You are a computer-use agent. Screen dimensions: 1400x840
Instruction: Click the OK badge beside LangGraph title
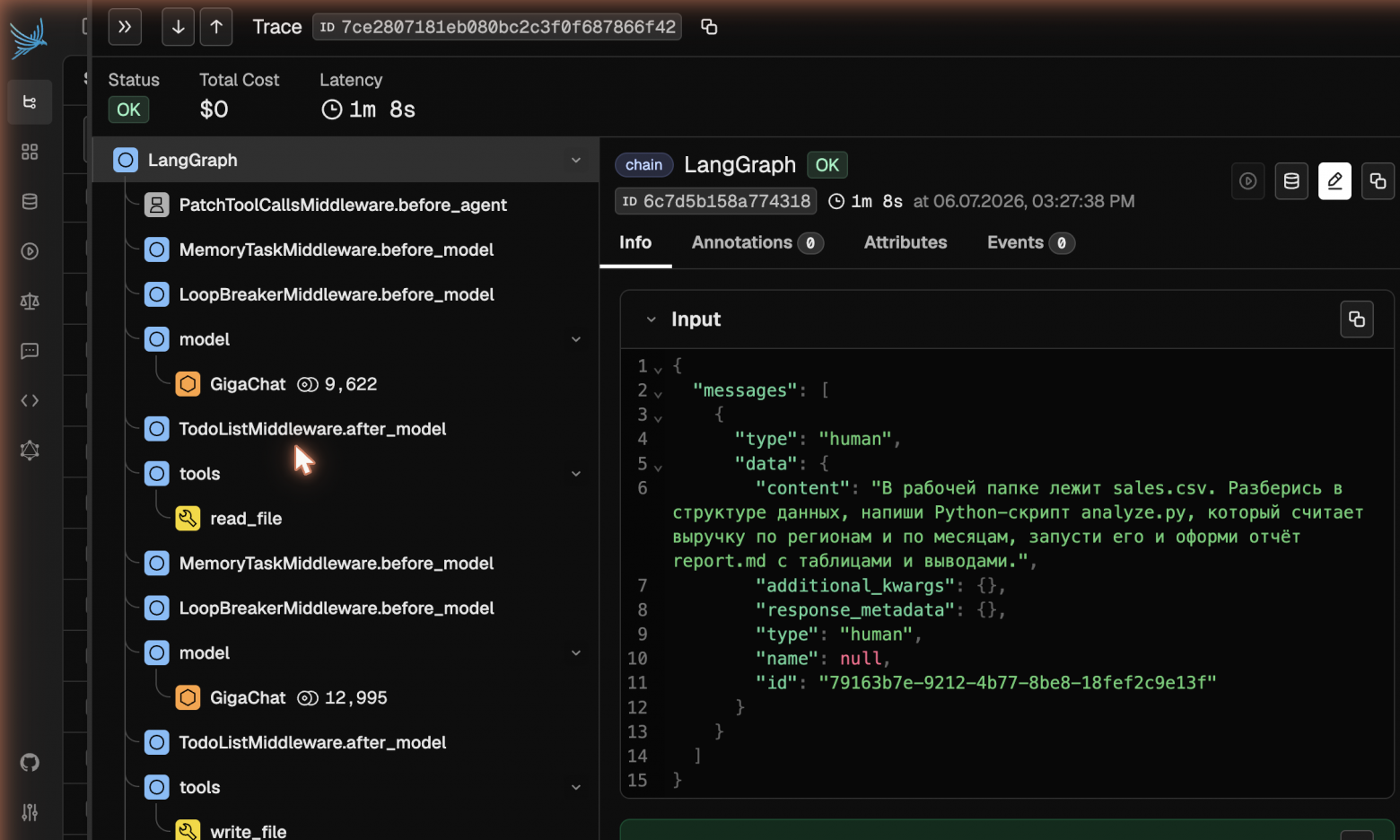(827, 165)
